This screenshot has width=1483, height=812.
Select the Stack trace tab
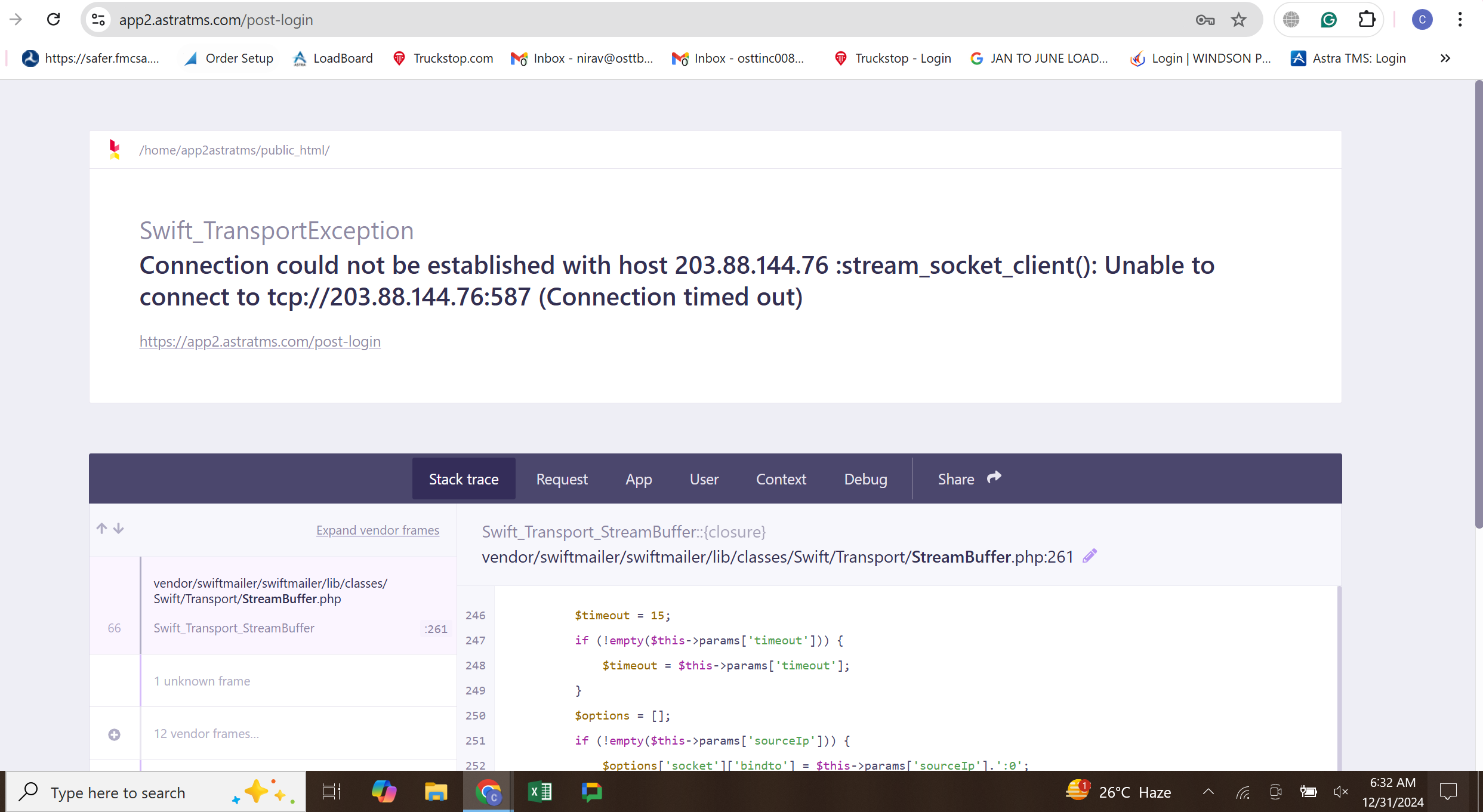(464, 478)
